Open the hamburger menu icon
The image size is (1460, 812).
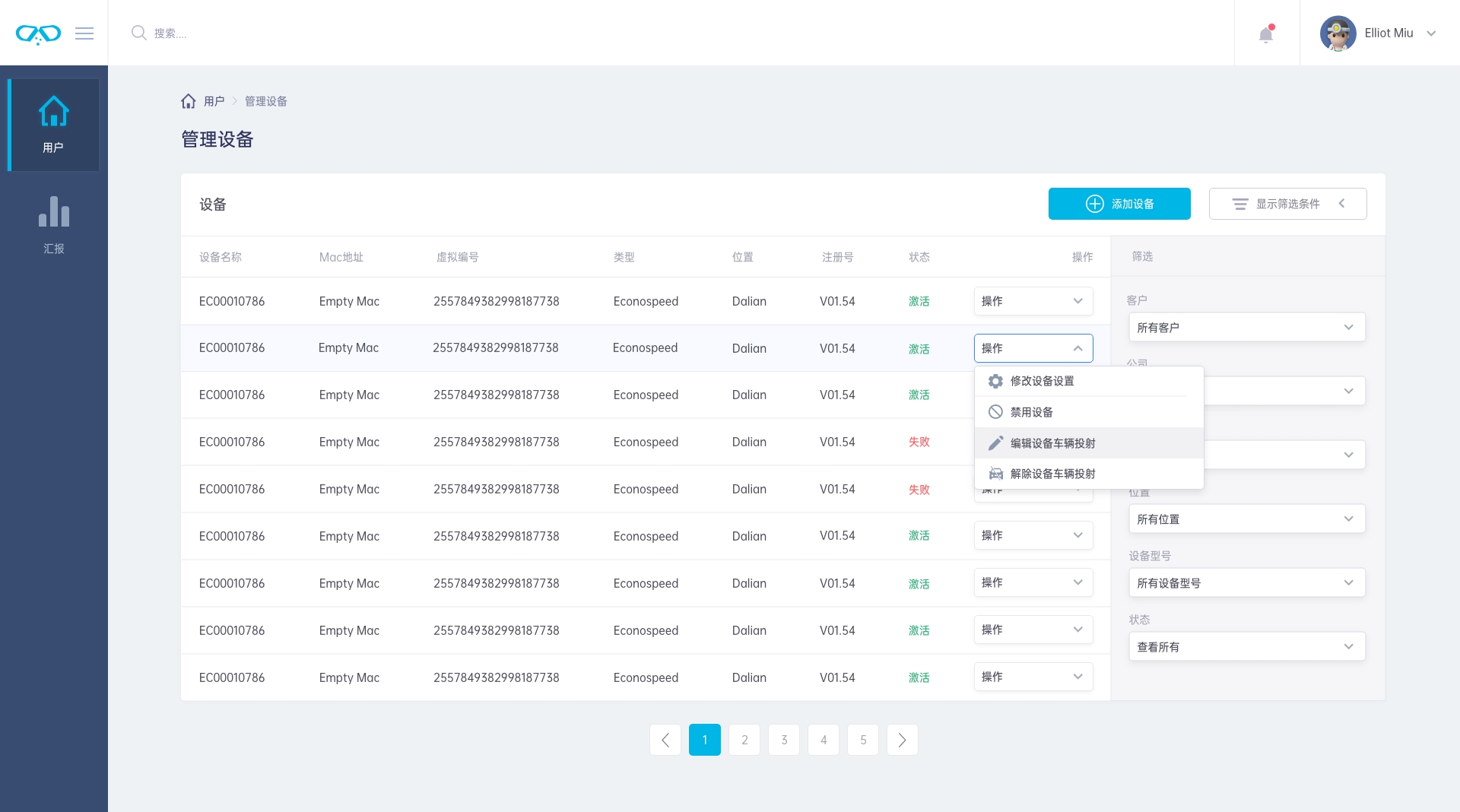[84, 33]
